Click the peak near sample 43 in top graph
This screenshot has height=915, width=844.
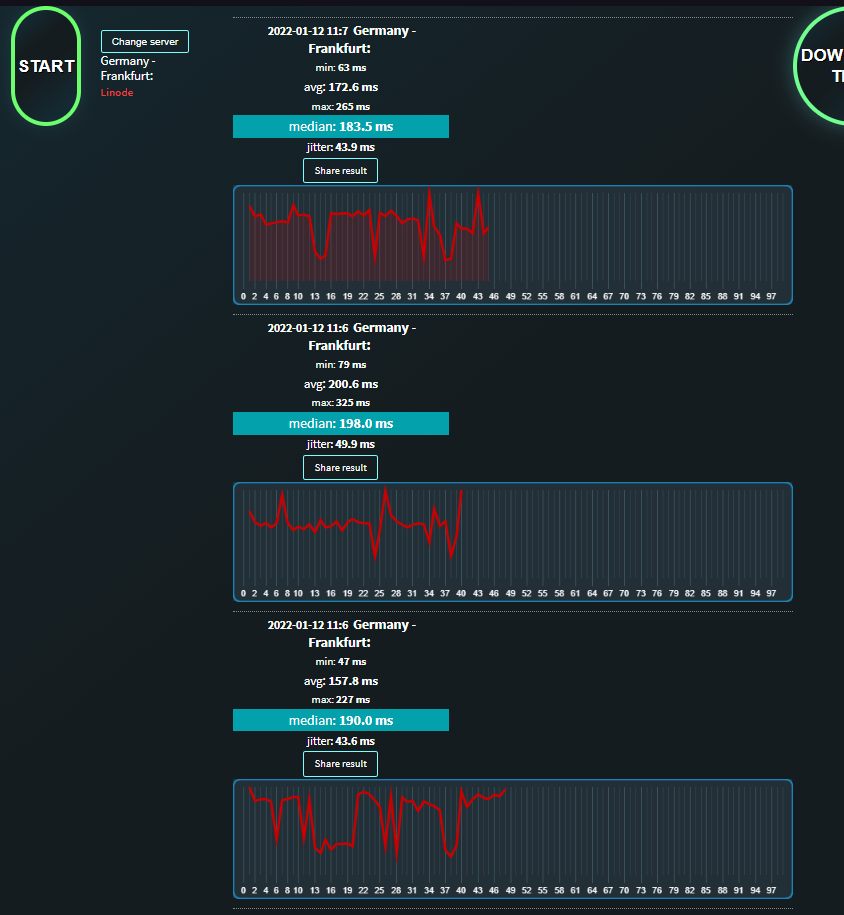[x=479, y=189]
